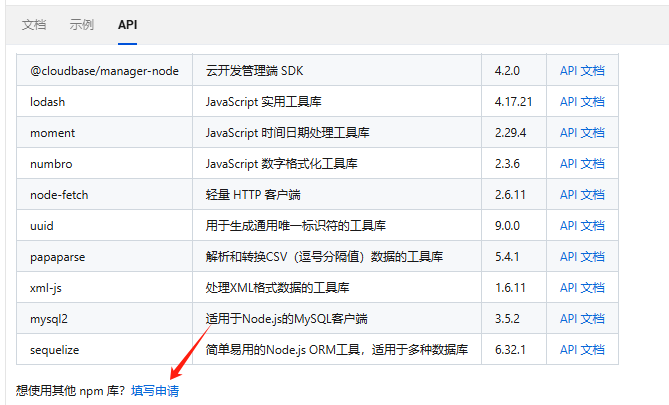Switch to the 示例 tab
This screenshot has width=669, height=405.
pos(81,25)
